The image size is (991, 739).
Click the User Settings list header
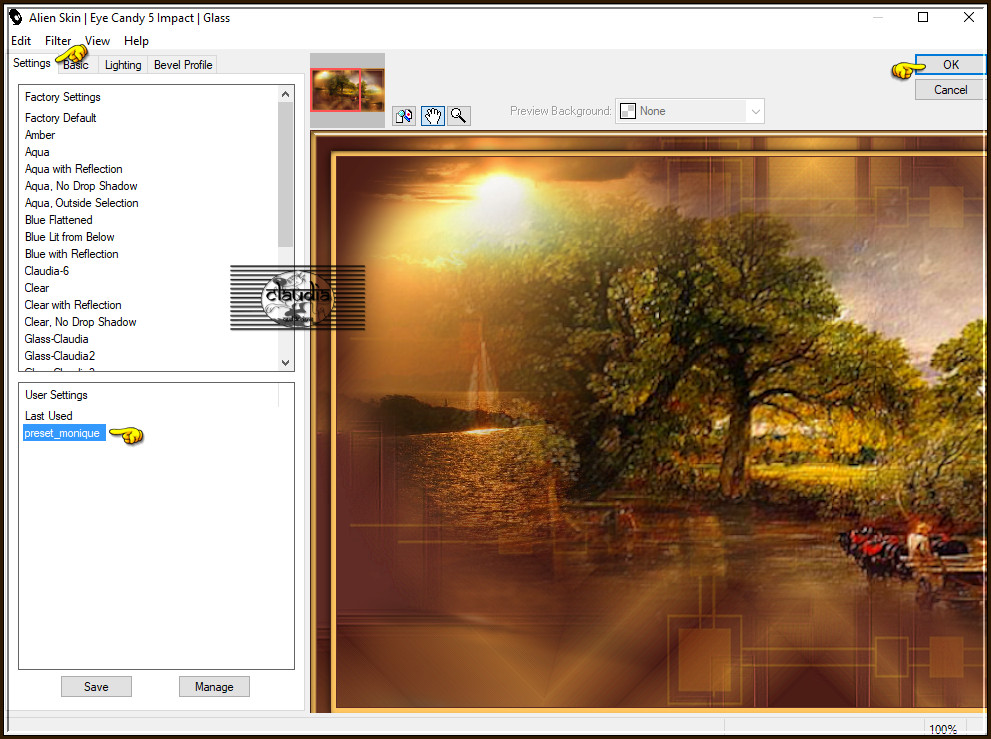pyautogui.click(x=56, y=395)
